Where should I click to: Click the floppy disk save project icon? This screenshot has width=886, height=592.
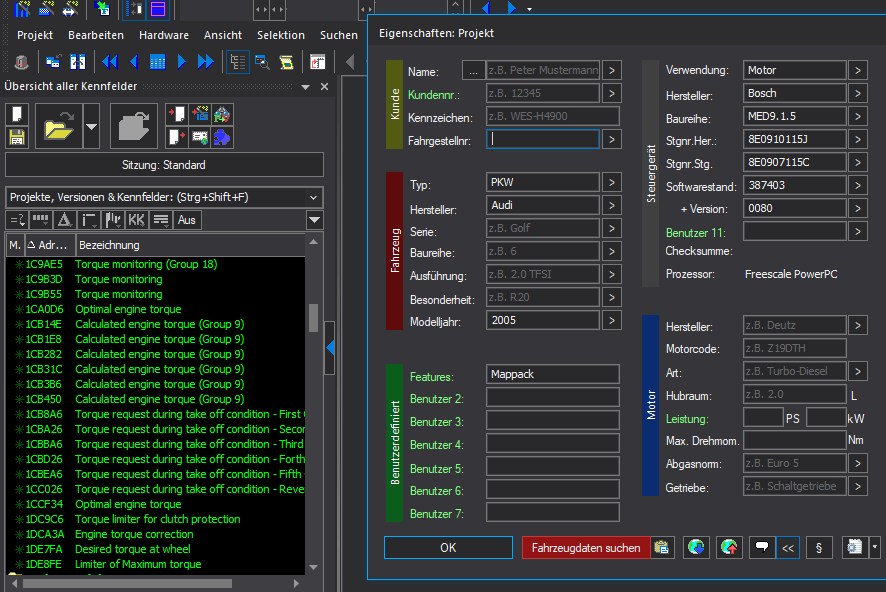(x=16, y=137)
